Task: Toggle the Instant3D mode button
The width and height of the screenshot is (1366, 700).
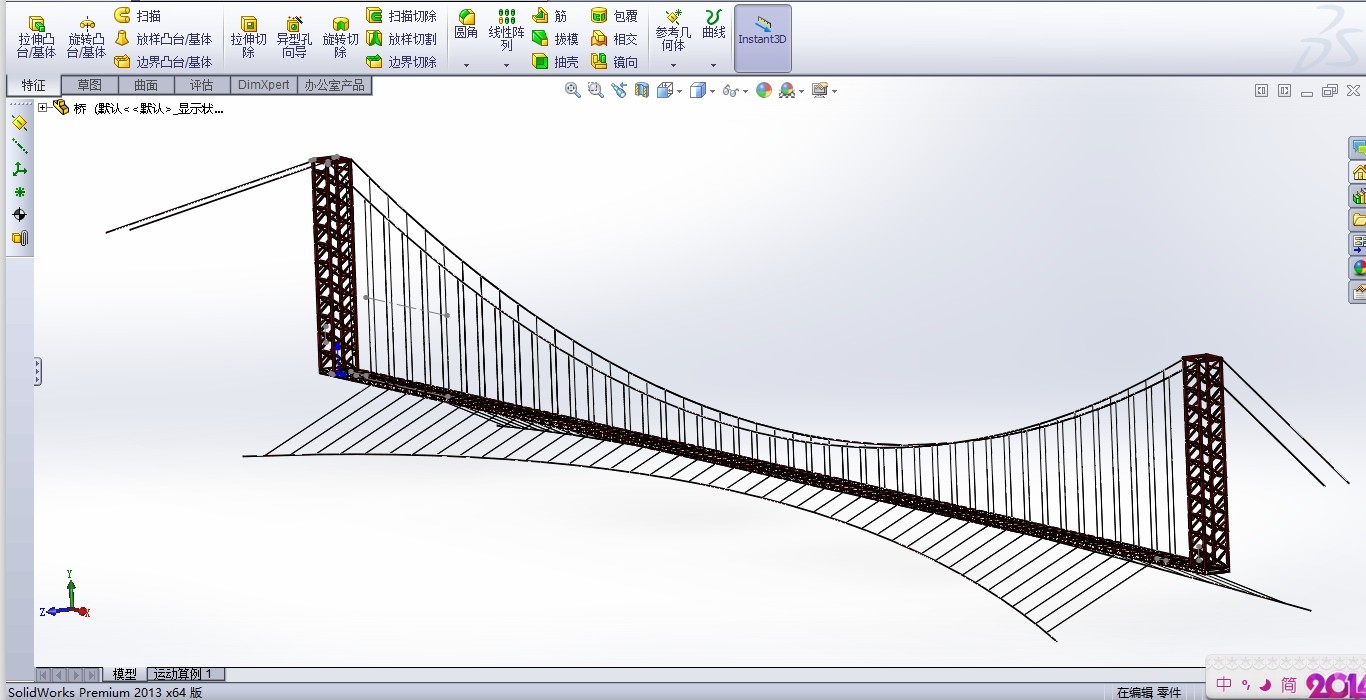Action: (762, 37)
